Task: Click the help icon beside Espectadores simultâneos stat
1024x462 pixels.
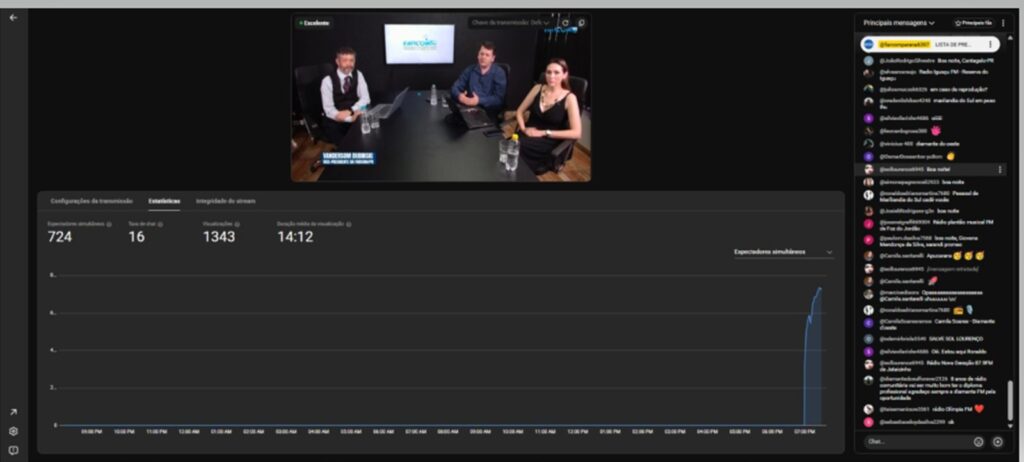Action: coord(109,224)
